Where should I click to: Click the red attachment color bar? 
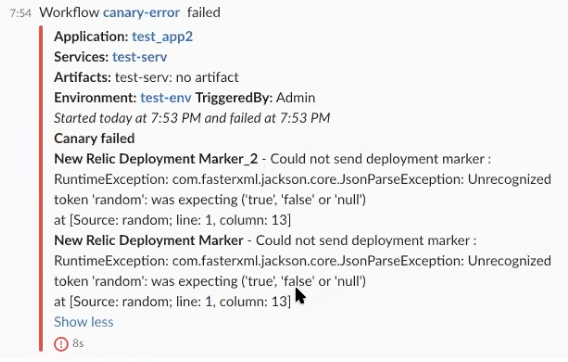click(41, 188)
